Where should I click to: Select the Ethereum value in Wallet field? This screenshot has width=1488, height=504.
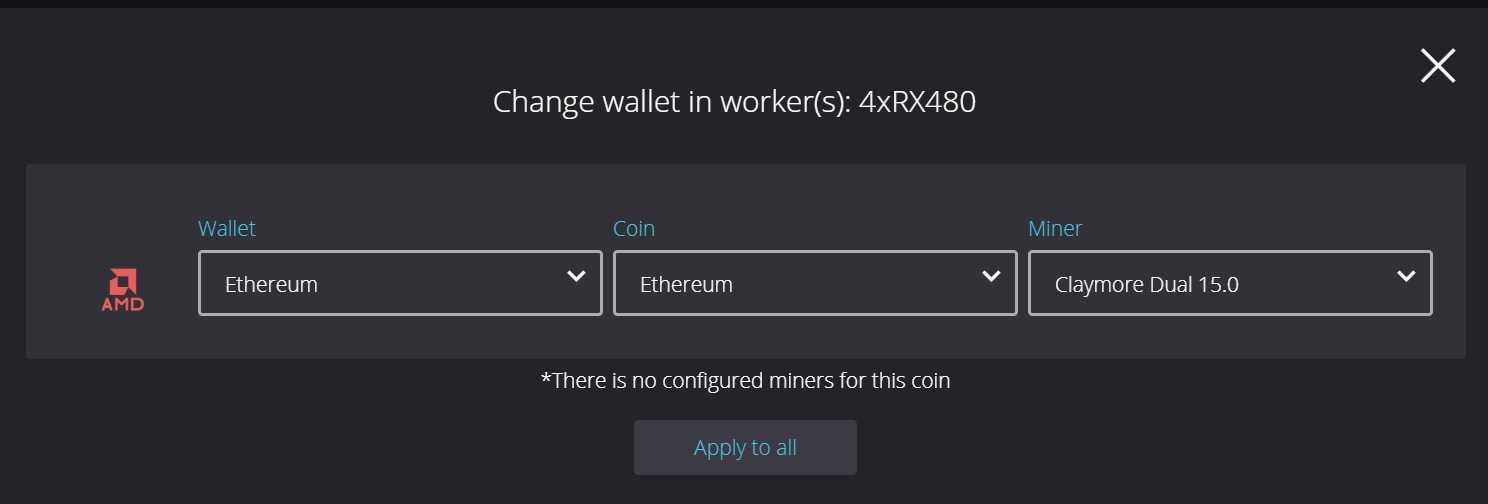coord(271,284)
